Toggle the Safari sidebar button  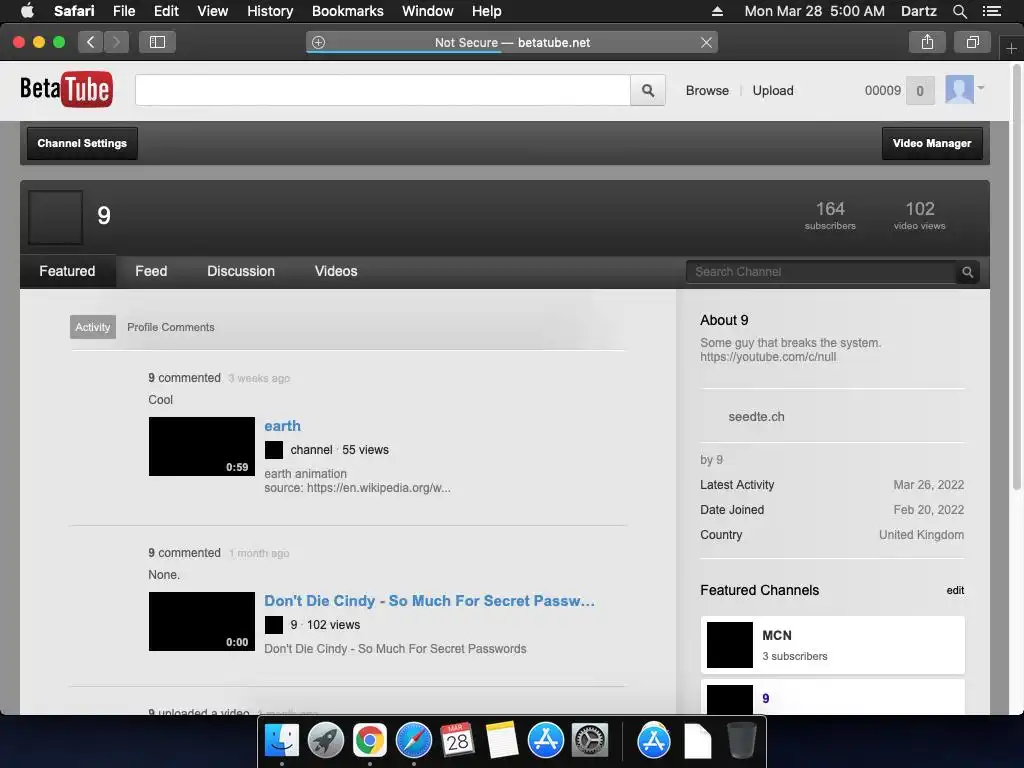tap(157, 42)
